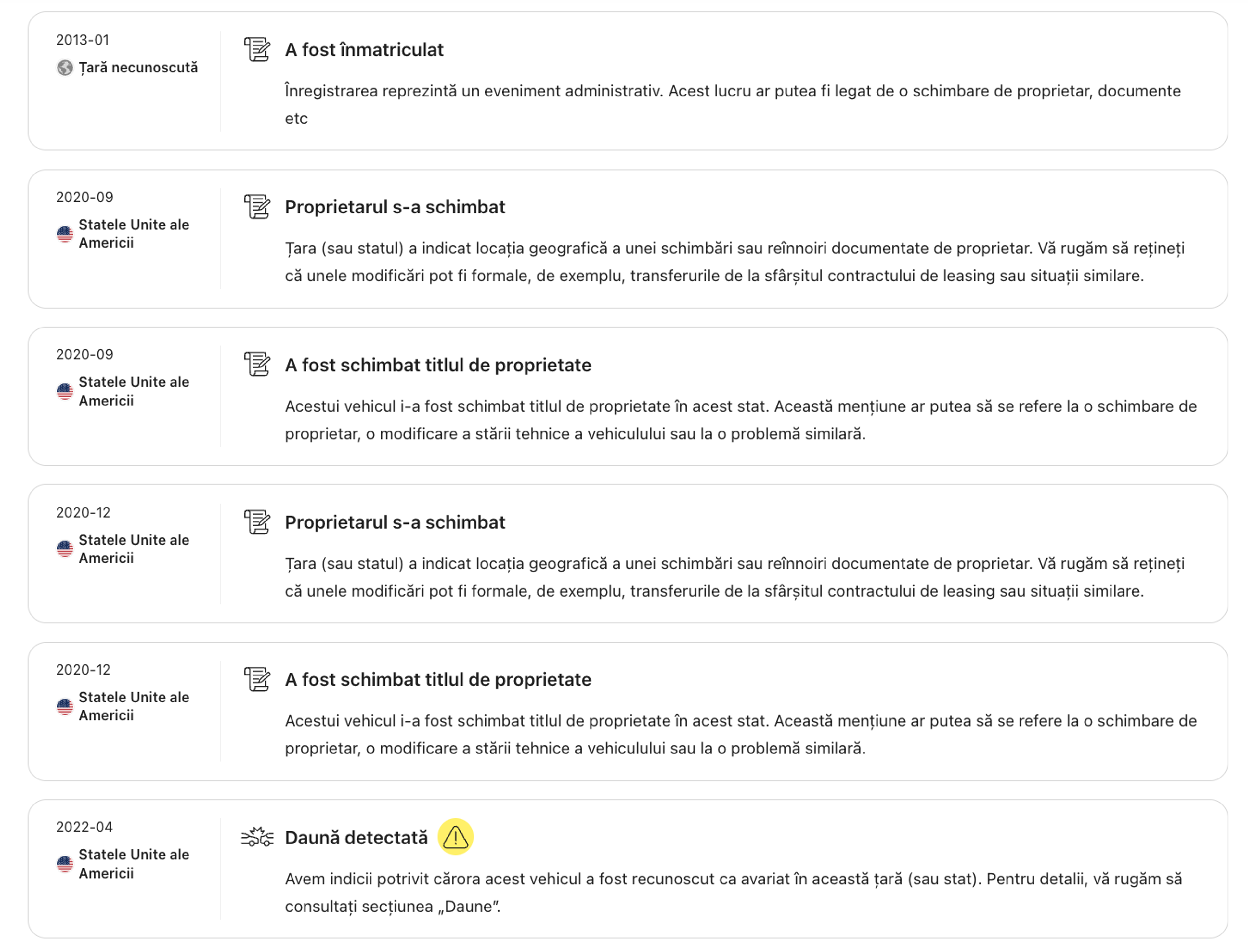
Task: Click 2020-09 'A fost schimbat titlul de proprietate' heading
Action: tap(437, 365)
